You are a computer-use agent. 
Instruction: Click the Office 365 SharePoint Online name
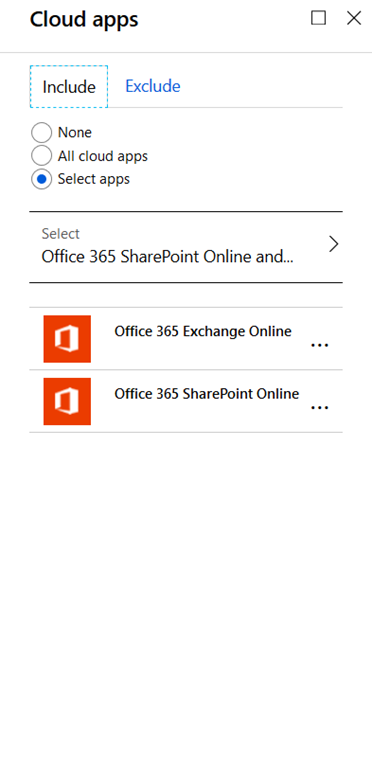tap(207, 394)
